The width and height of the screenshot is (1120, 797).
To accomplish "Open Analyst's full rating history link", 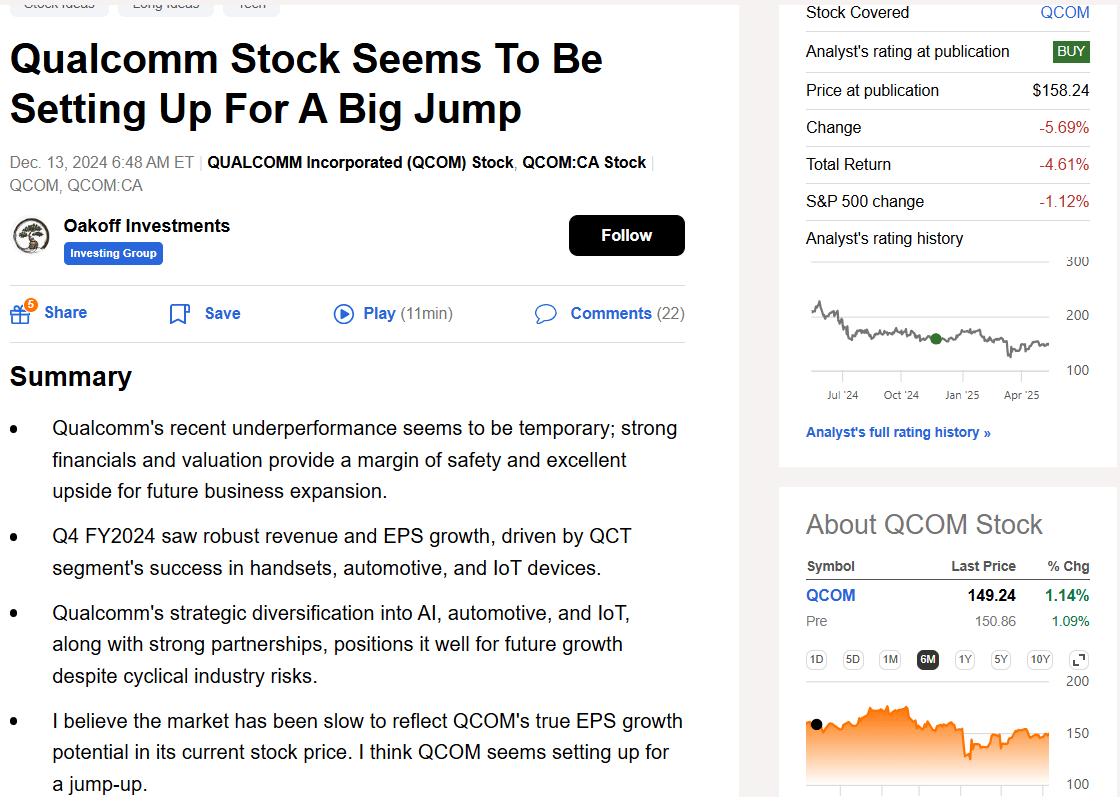I will [898, 433].
